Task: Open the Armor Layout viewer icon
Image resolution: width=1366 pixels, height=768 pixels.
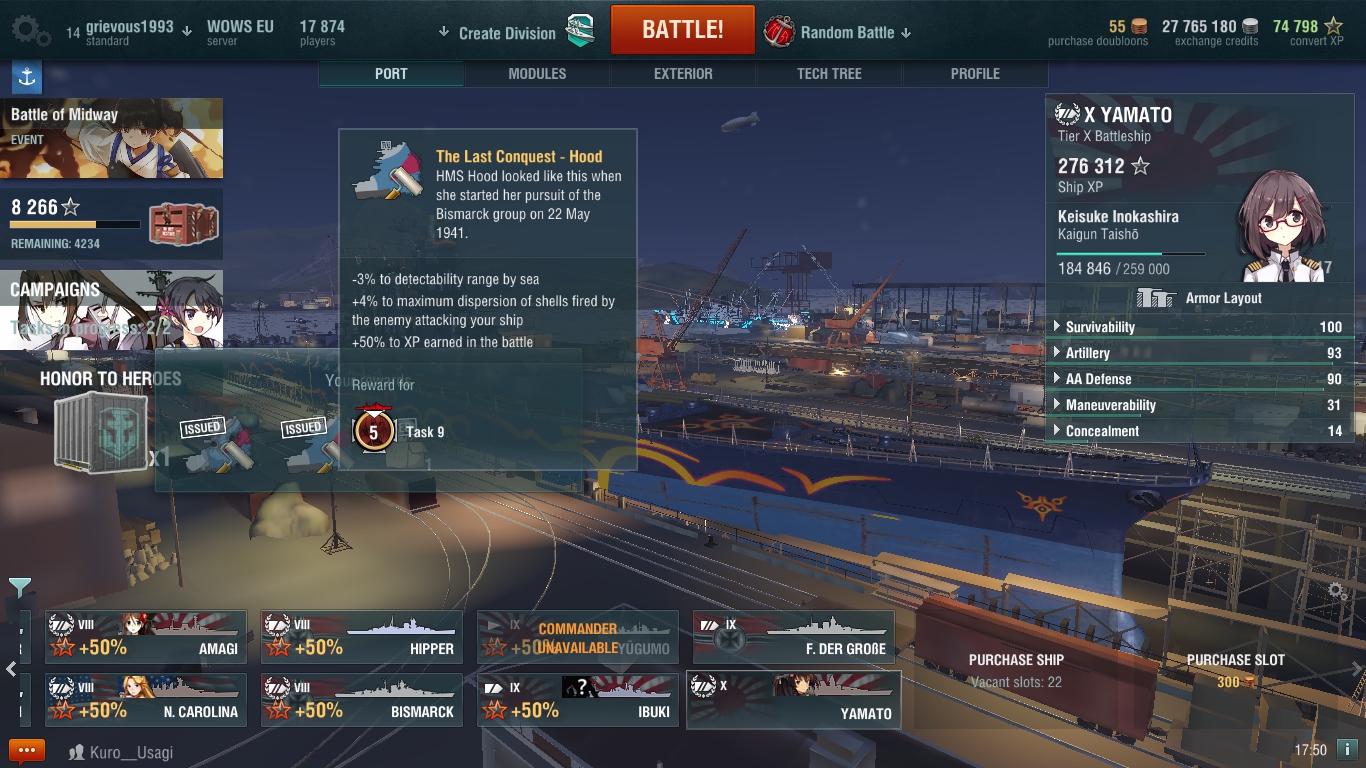Action: point(1156,298)
